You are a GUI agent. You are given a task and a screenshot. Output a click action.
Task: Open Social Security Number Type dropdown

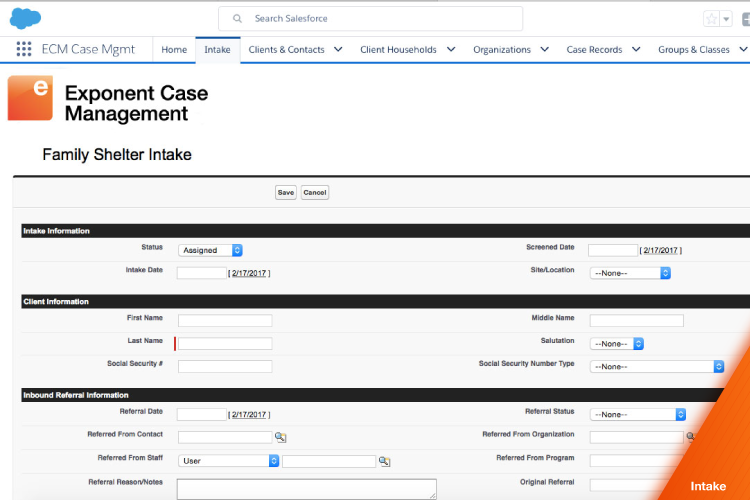point(657,367)
